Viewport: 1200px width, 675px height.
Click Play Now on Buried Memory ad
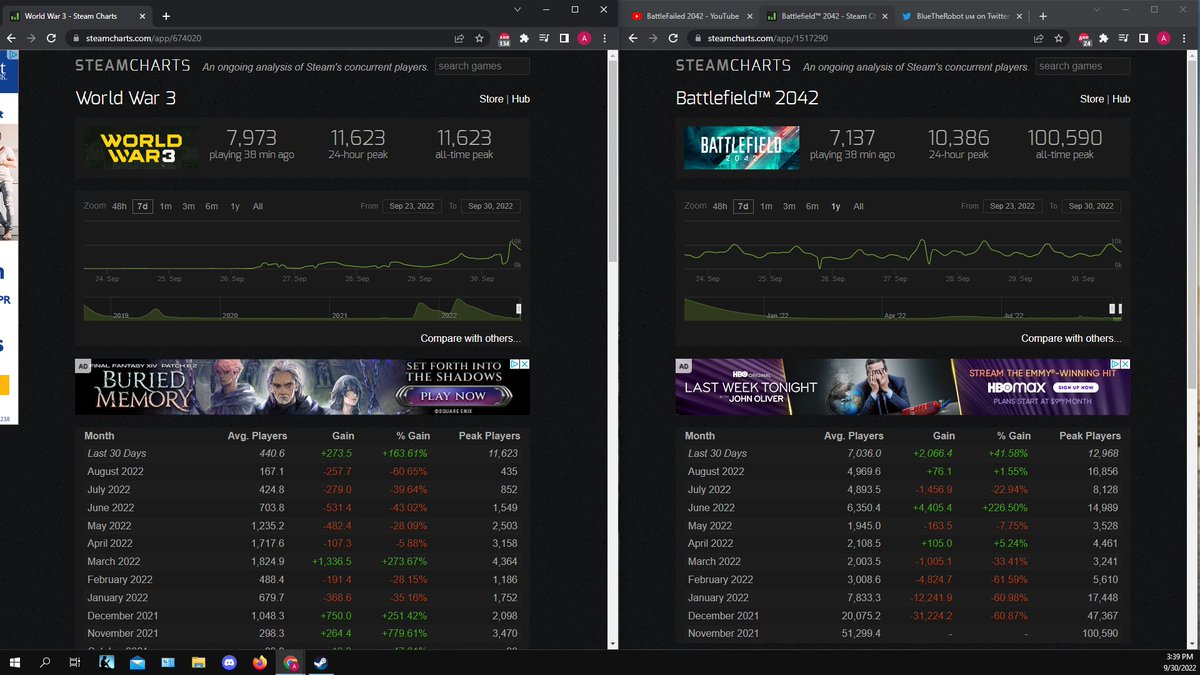453,396
